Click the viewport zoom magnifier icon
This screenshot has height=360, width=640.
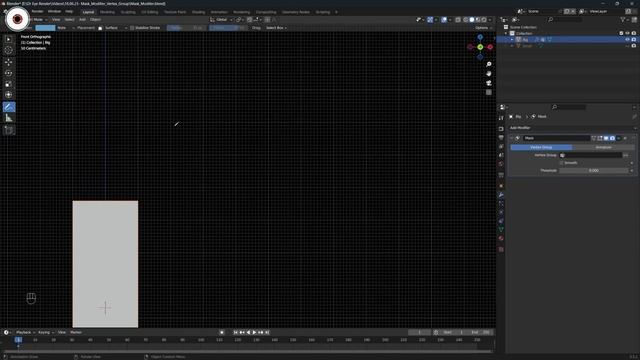489,64
